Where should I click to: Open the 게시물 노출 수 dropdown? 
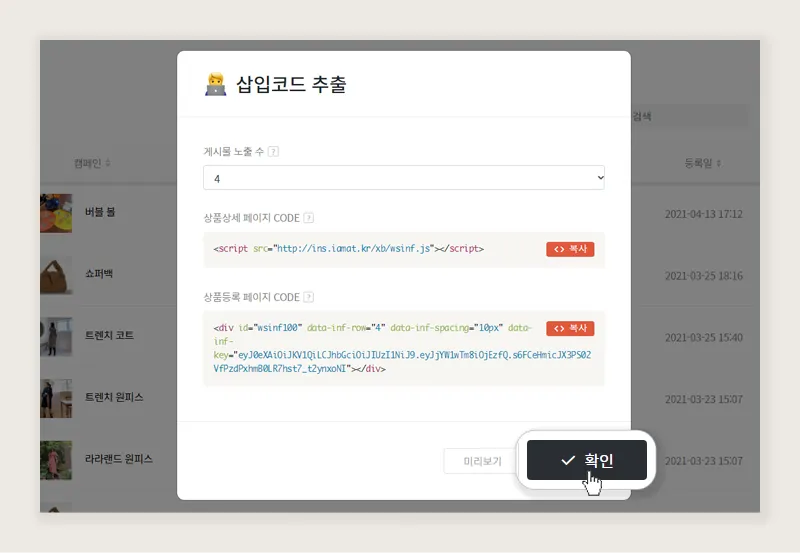click(404, 178)
